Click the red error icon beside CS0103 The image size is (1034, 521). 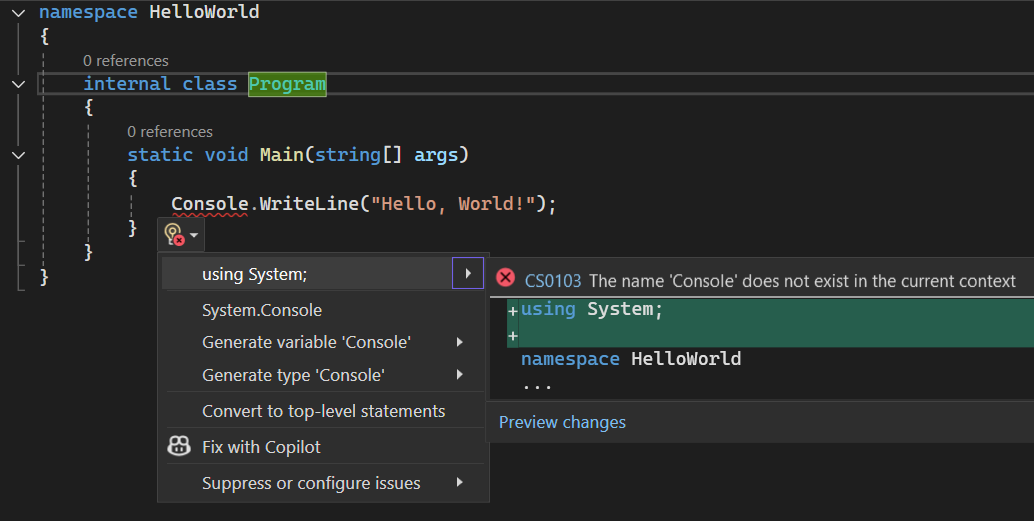[506, 279]
